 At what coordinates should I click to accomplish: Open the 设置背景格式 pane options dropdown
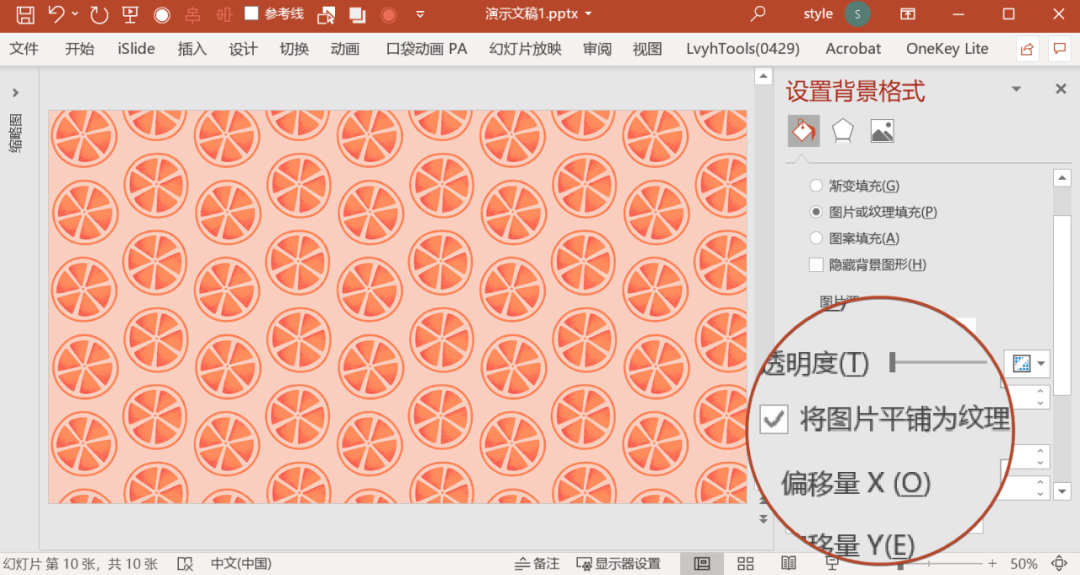[1016, 89]
